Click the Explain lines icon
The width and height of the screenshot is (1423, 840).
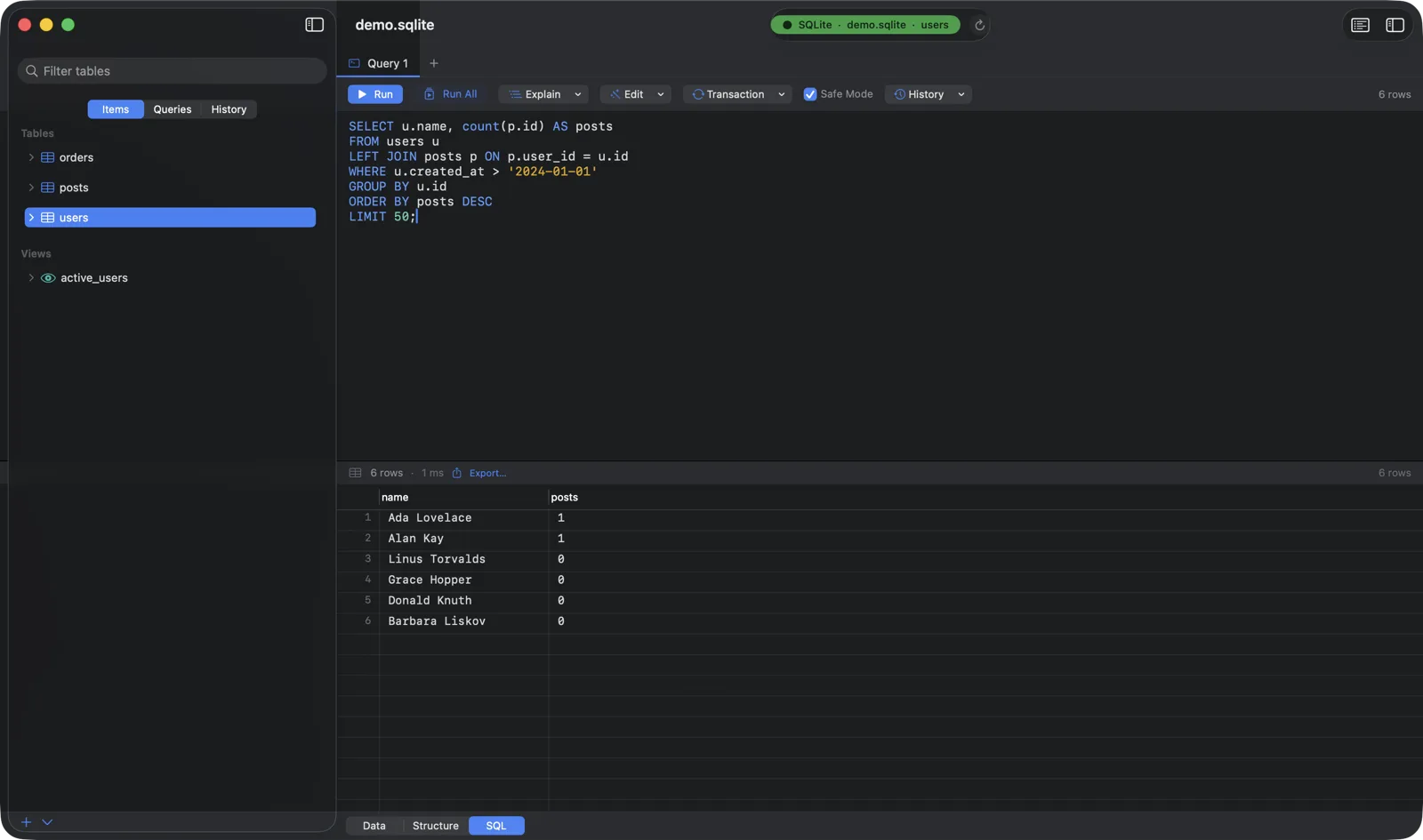tap(515, 94)
